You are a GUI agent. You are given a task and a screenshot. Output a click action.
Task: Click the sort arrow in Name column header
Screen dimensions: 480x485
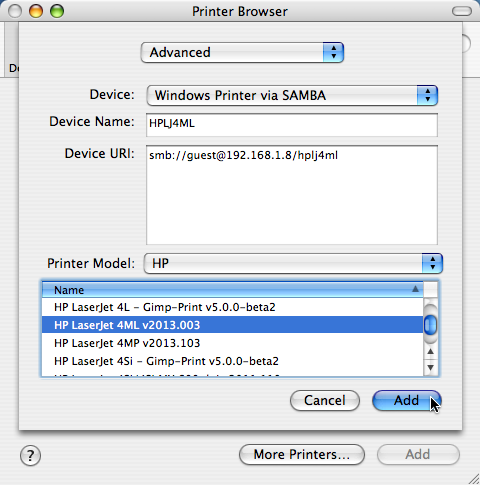click(x=415, y=289)
